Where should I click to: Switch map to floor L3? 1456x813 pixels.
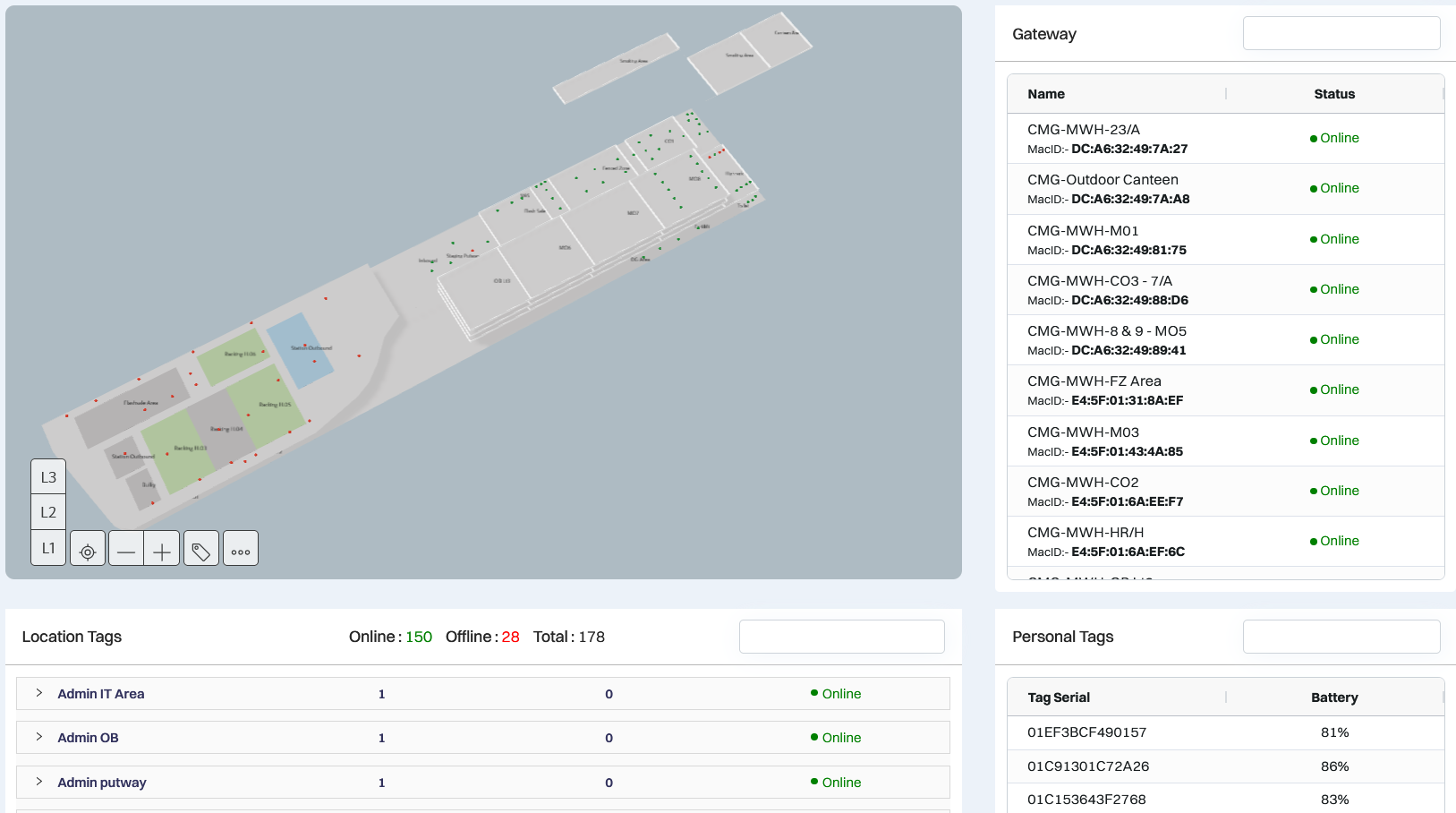48,476
